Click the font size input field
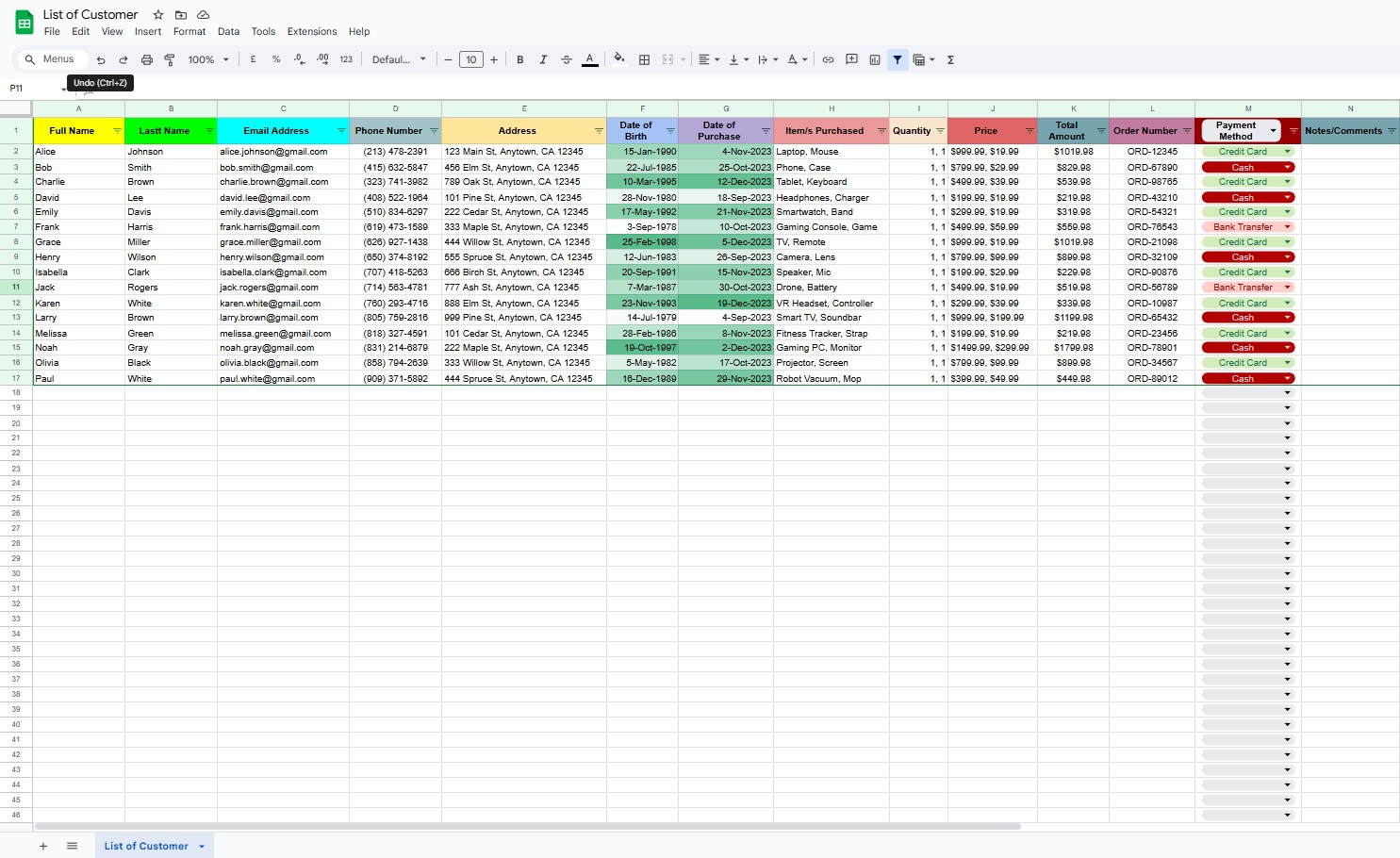Viewport: 1400px width, 858px height. click(471, 59)
